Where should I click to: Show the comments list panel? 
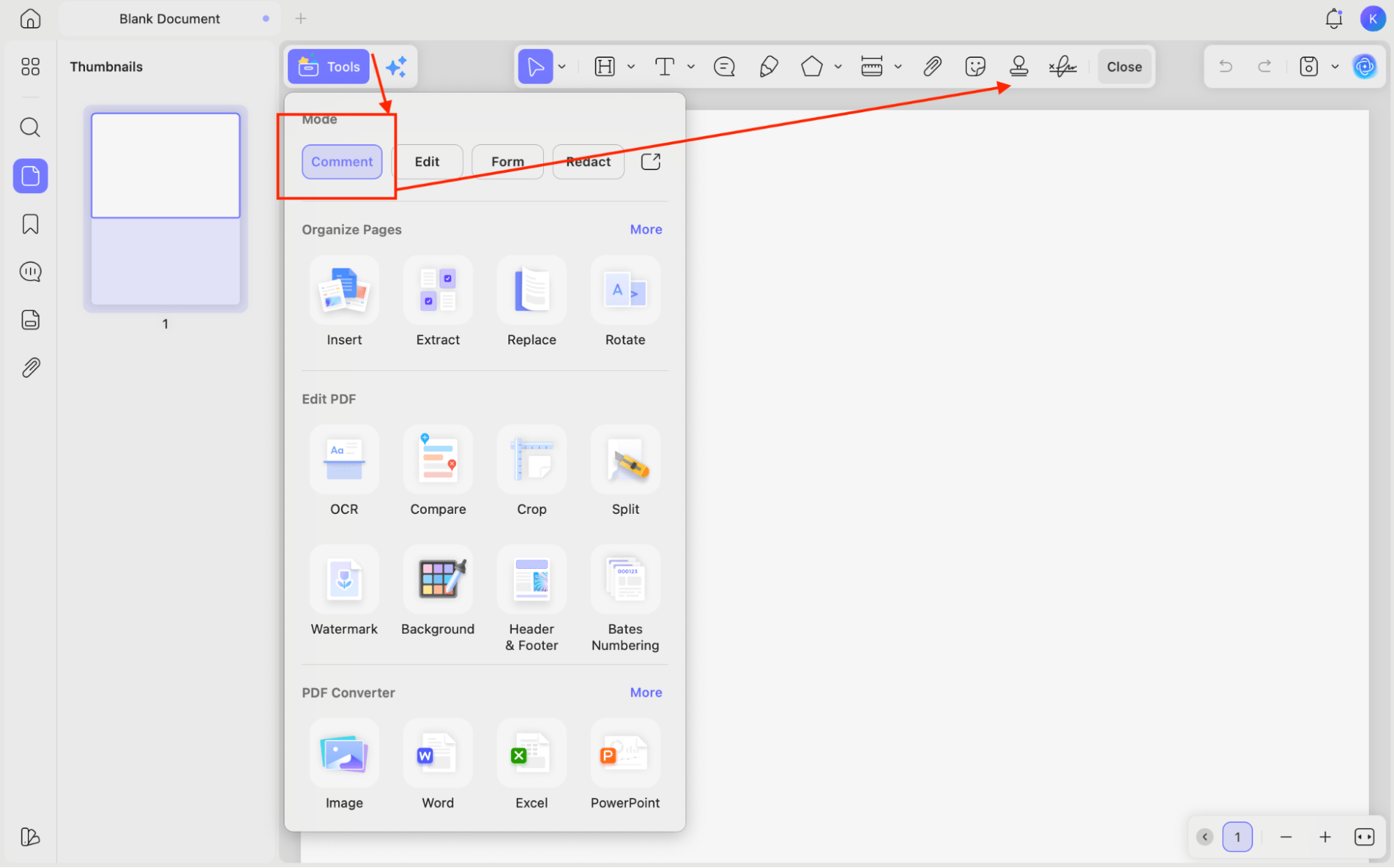tap(30, 272)
